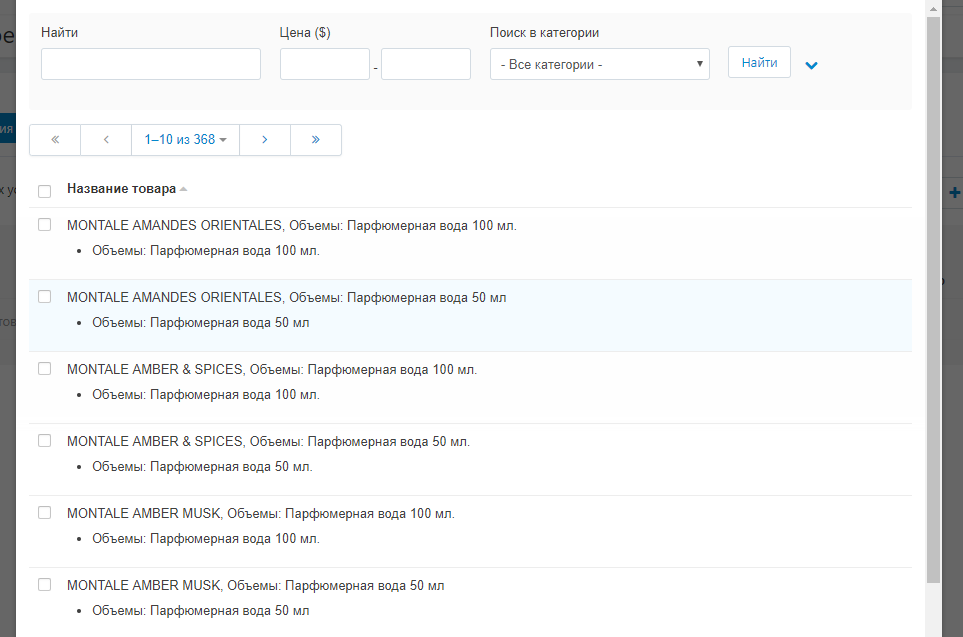Expand advanced search chevron beside Найти
Image resolution: width=963 pixels, height=637 pixels.
pos(811,65)
